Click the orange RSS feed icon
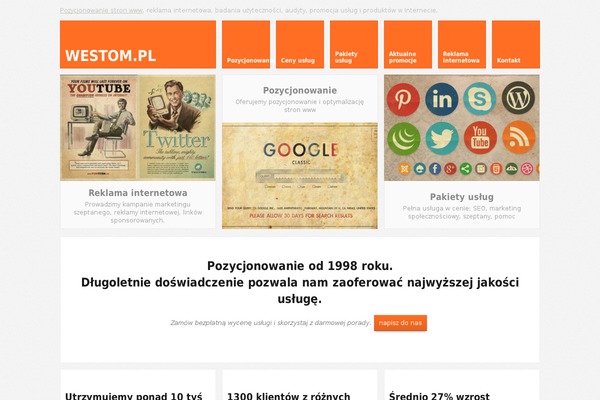 (518, 137)
